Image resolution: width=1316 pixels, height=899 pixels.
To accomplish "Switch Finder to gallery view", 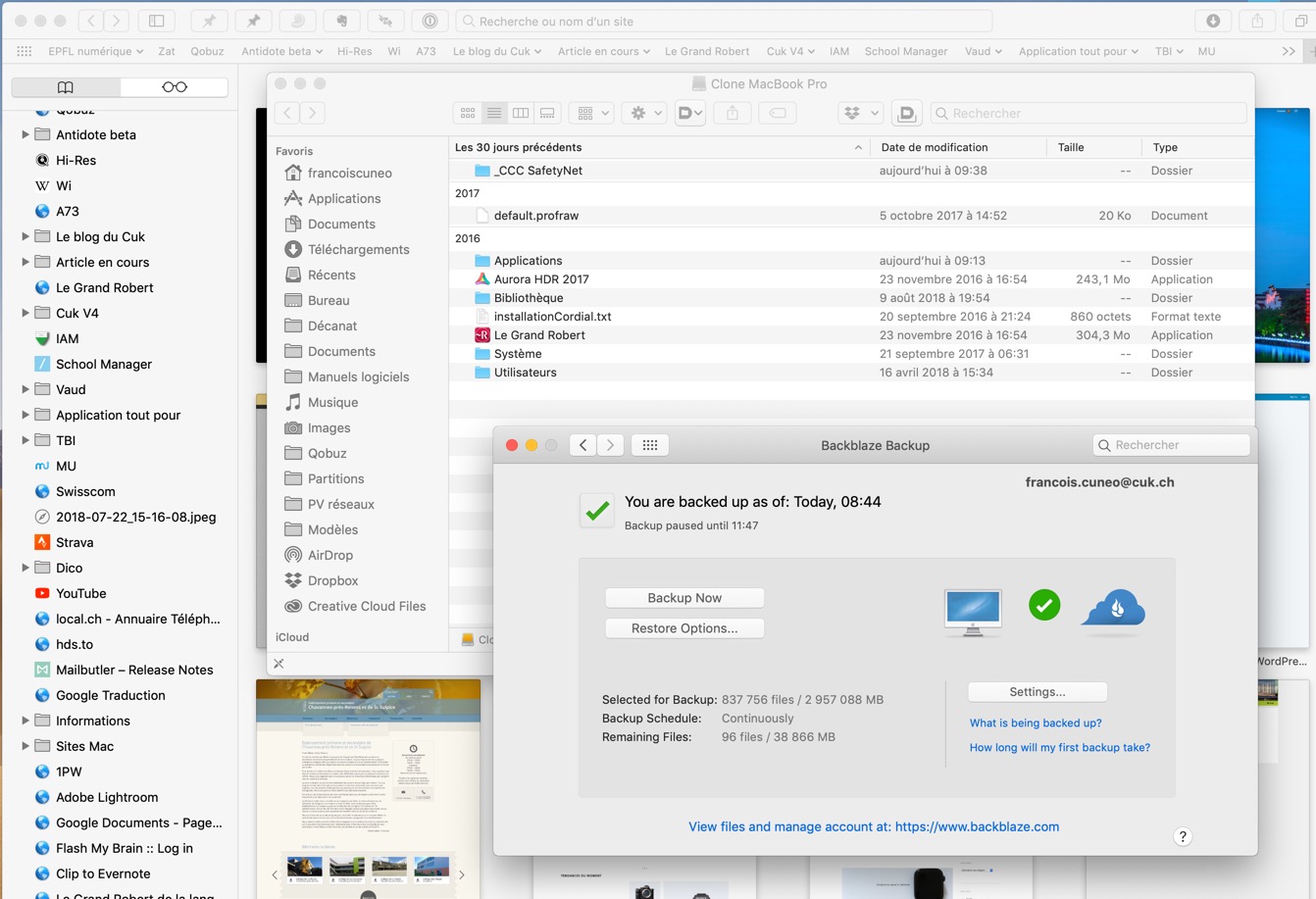I will [547, 113].
